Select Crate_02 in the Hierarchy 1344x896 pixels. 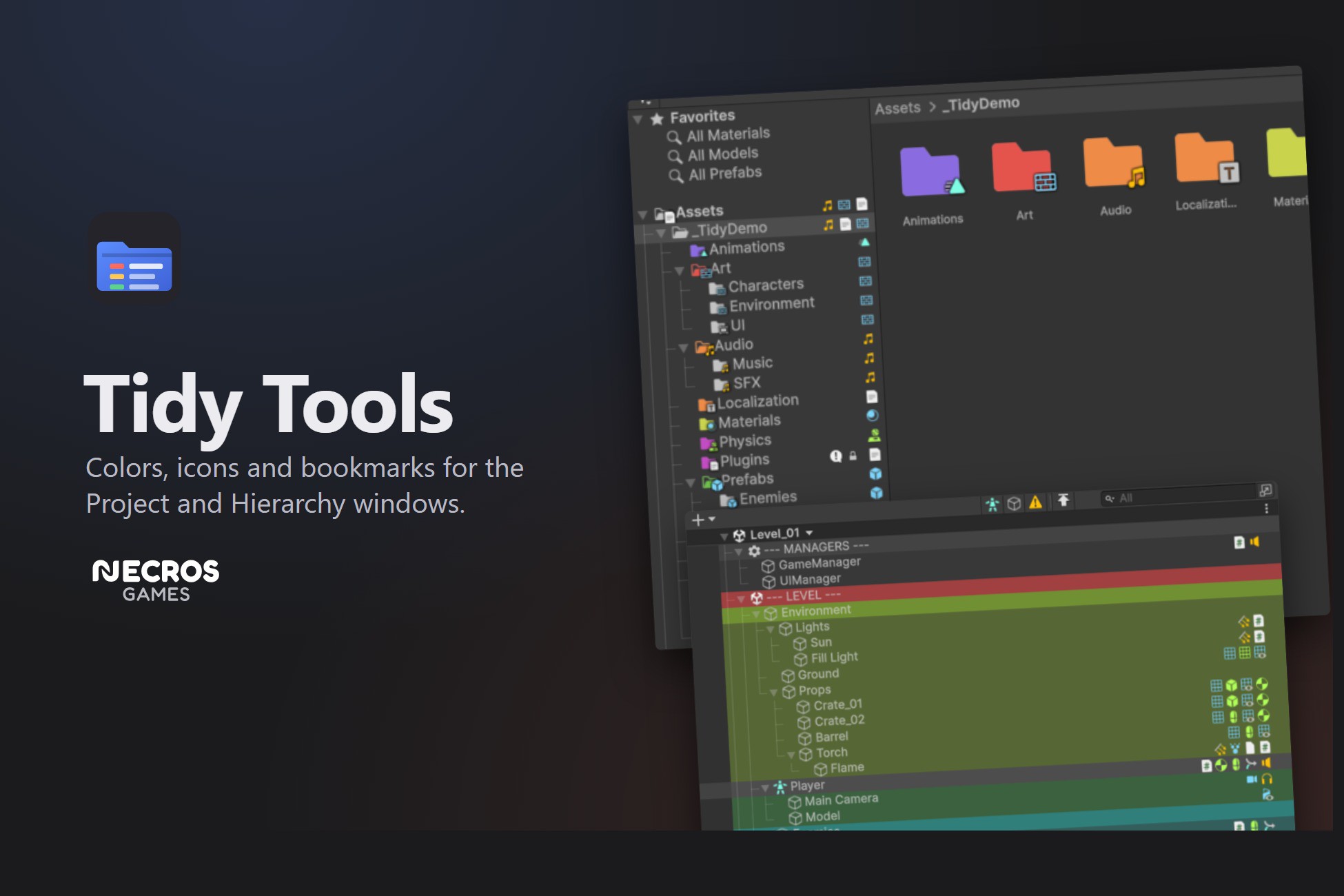coord(839,720)
